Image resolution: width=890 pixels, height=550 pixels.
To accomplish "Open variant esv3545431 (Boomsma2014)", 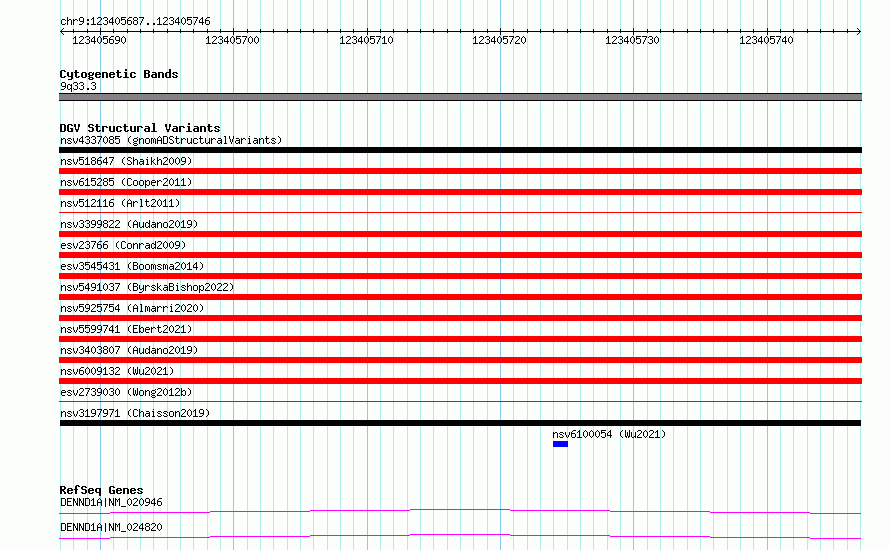I will pyautogui.click(x=132, y=266).
